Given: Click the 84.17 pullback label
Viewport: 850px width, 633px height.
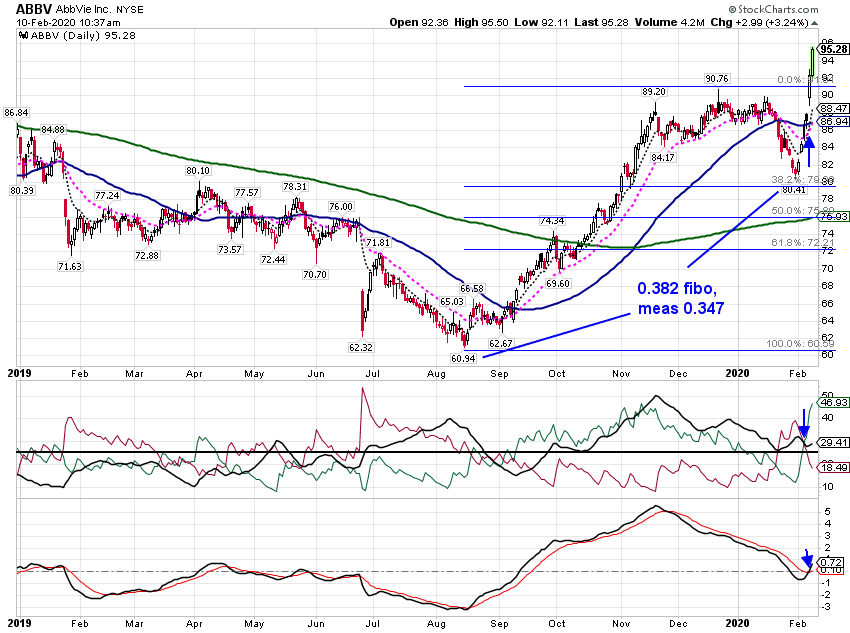Looking at the screenshot, I should 663,158.
